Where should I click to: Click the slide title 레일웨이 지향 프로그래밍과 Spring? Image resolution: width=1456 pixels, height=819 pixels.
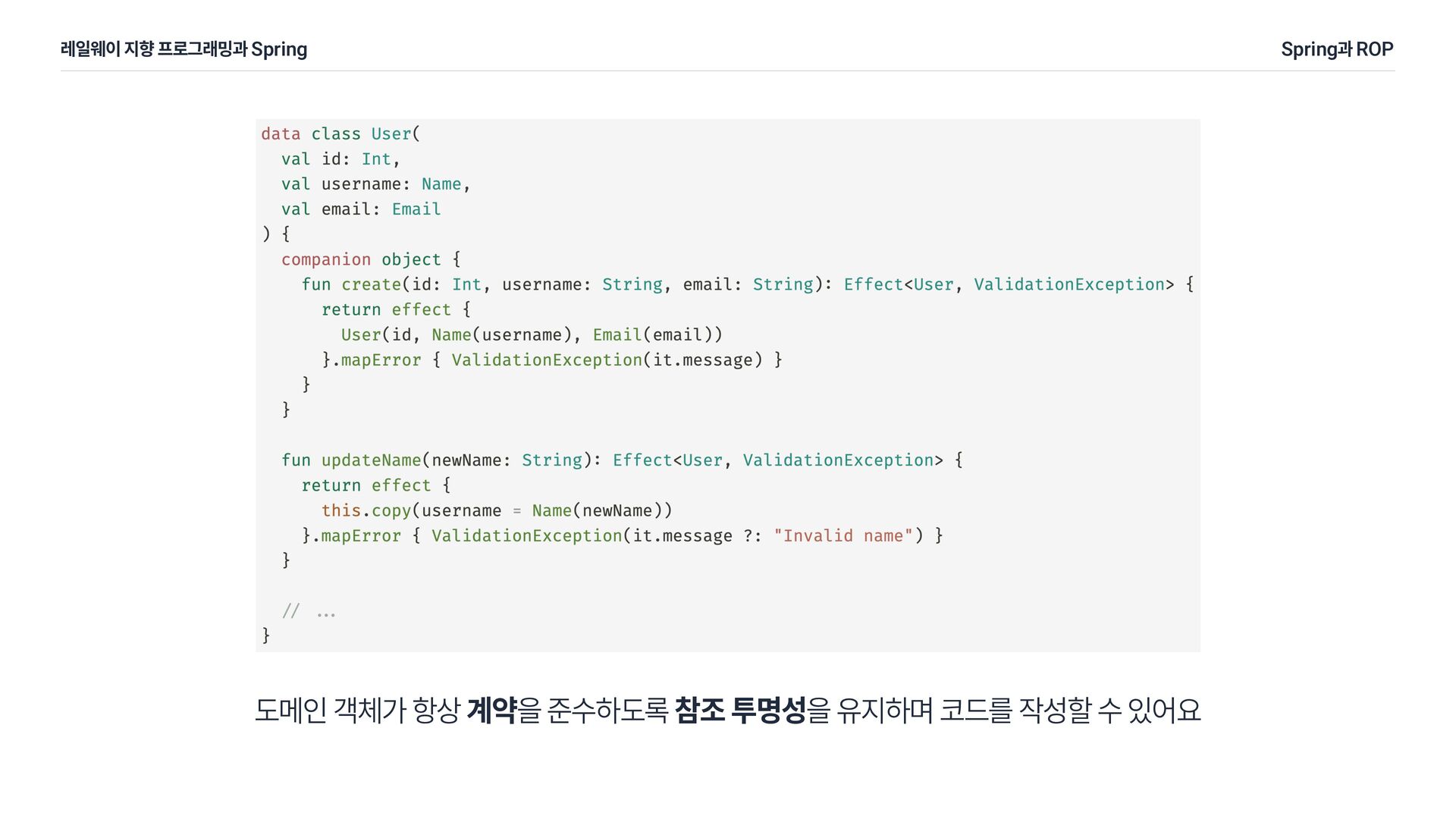(x=184, y=49)
